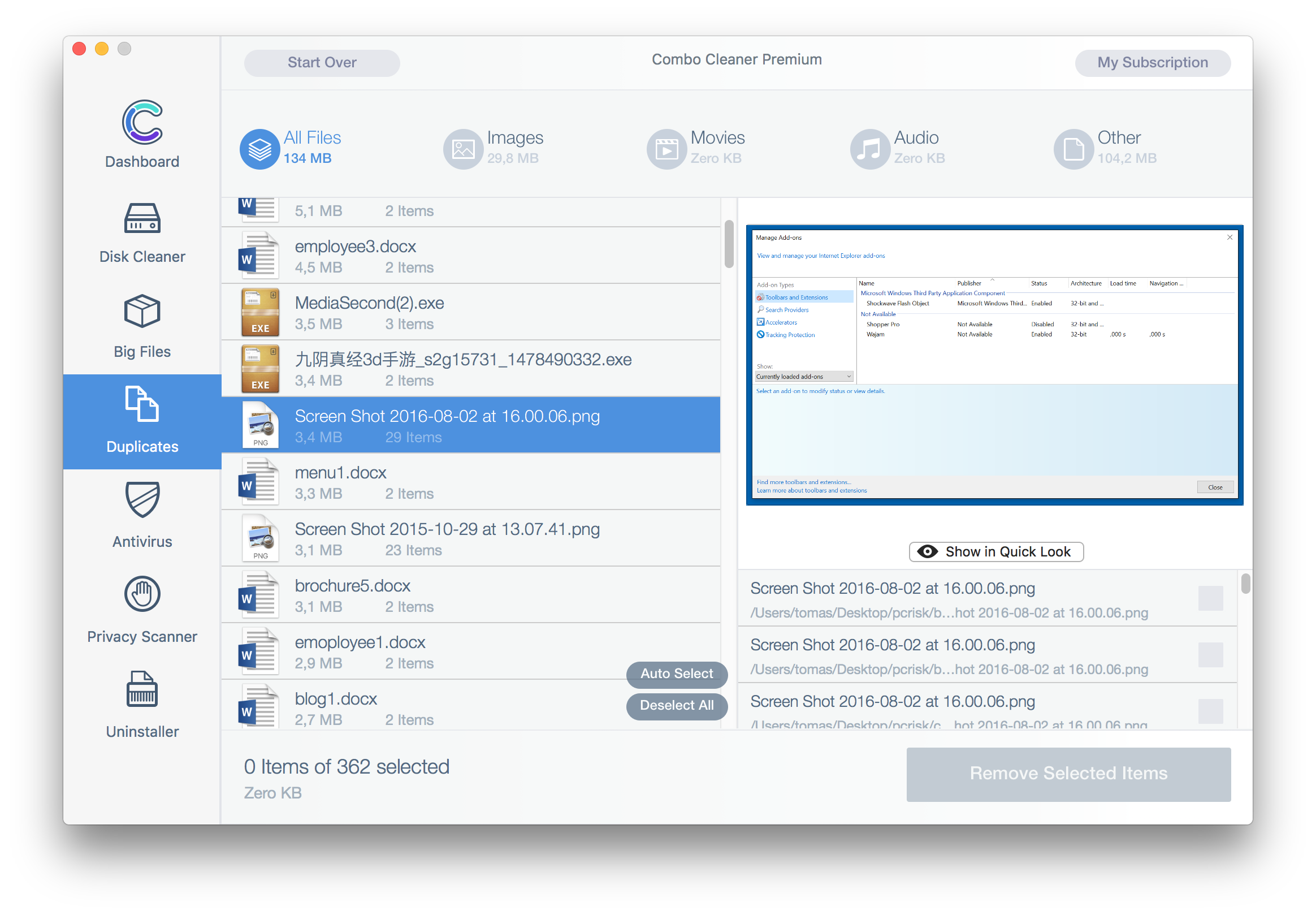Click Deselect All button
Screen dimensions: 1316x915
tap(677, 706)
